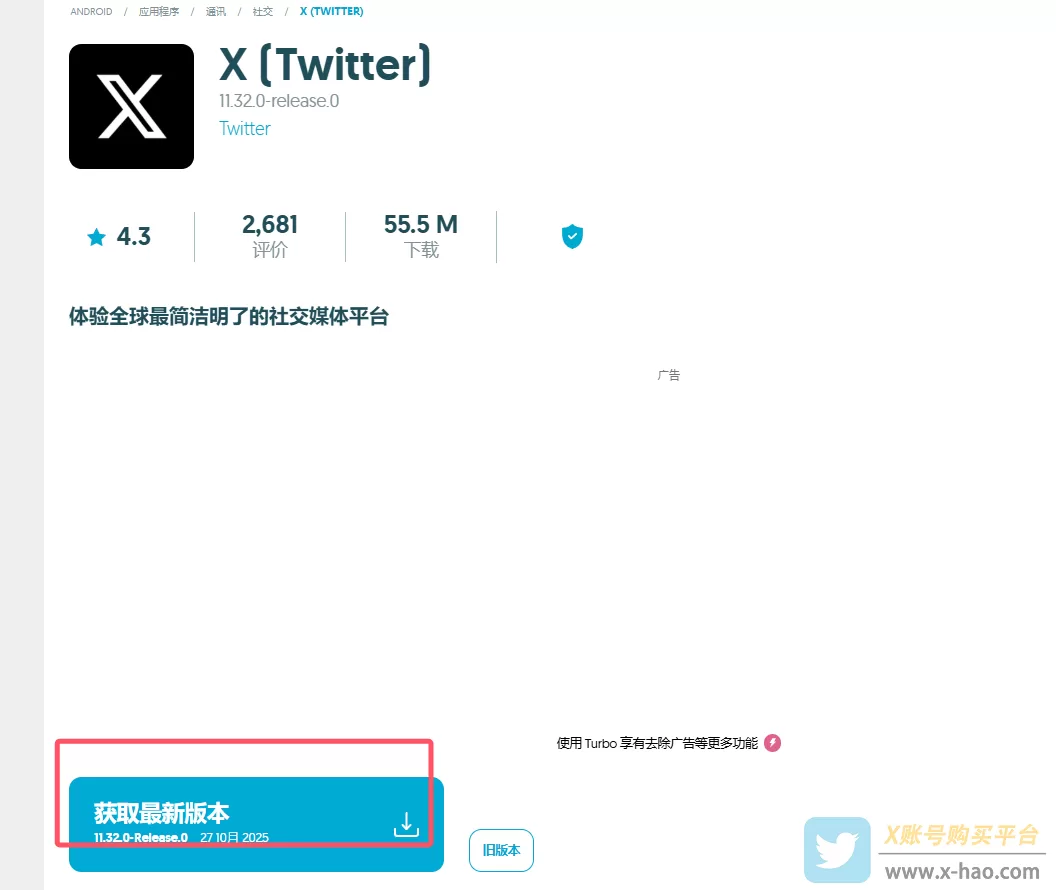The image size is (1056, 890).
Task: Click www.x-hao.com watermark link
Action: click(x=962, y=871)
